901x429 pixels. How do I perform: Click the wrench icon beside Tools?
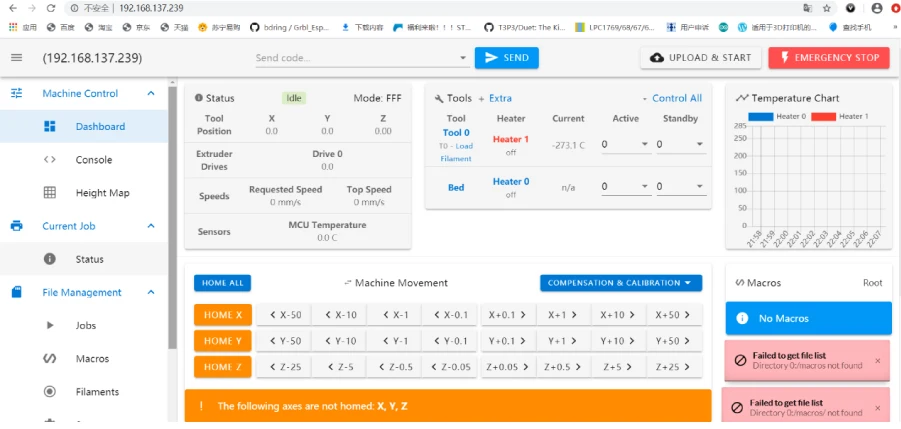click(x=439, y=99)
